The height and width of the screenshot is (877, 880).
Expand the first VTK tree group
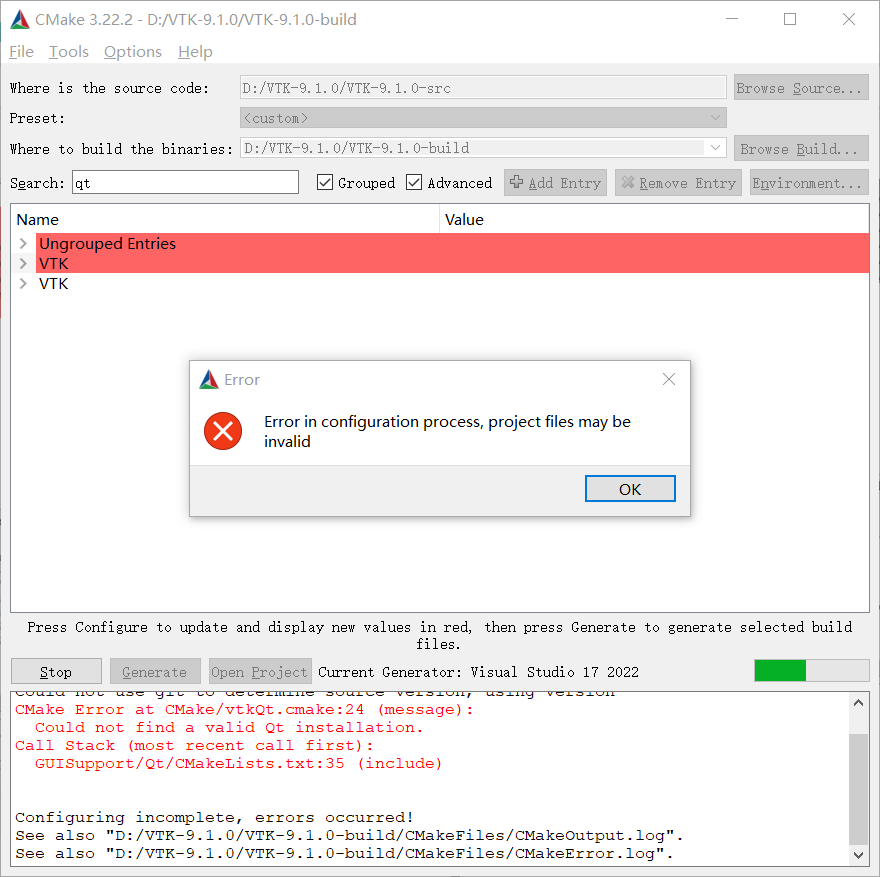click(22, 263)
